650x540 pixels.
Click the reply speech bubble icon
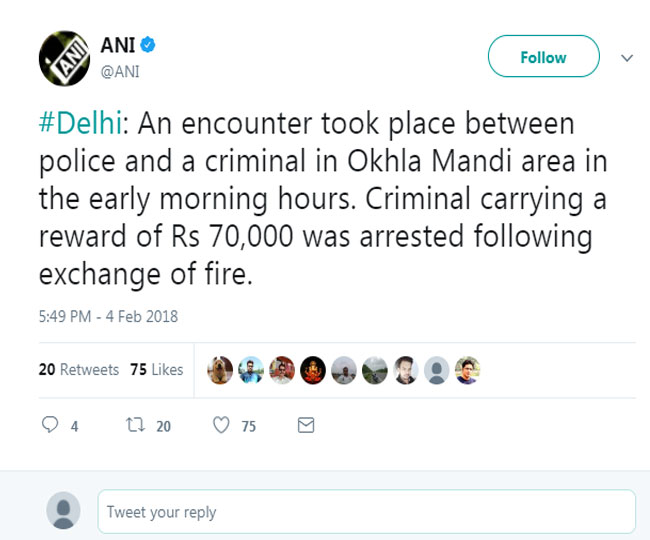coord(50,424)
